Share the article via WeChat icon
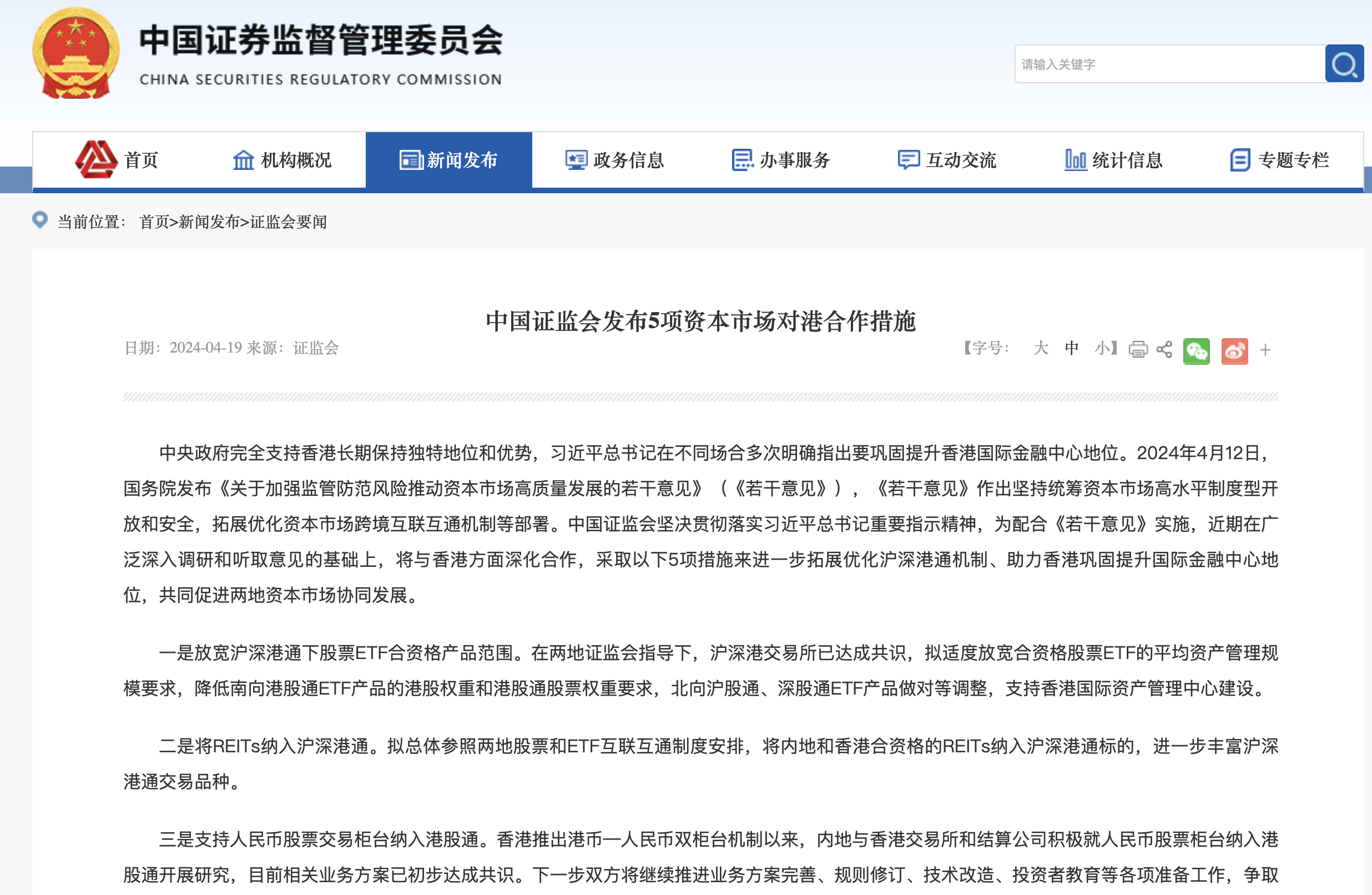This screenshot has width=1372, height=895. point(1196,351)
